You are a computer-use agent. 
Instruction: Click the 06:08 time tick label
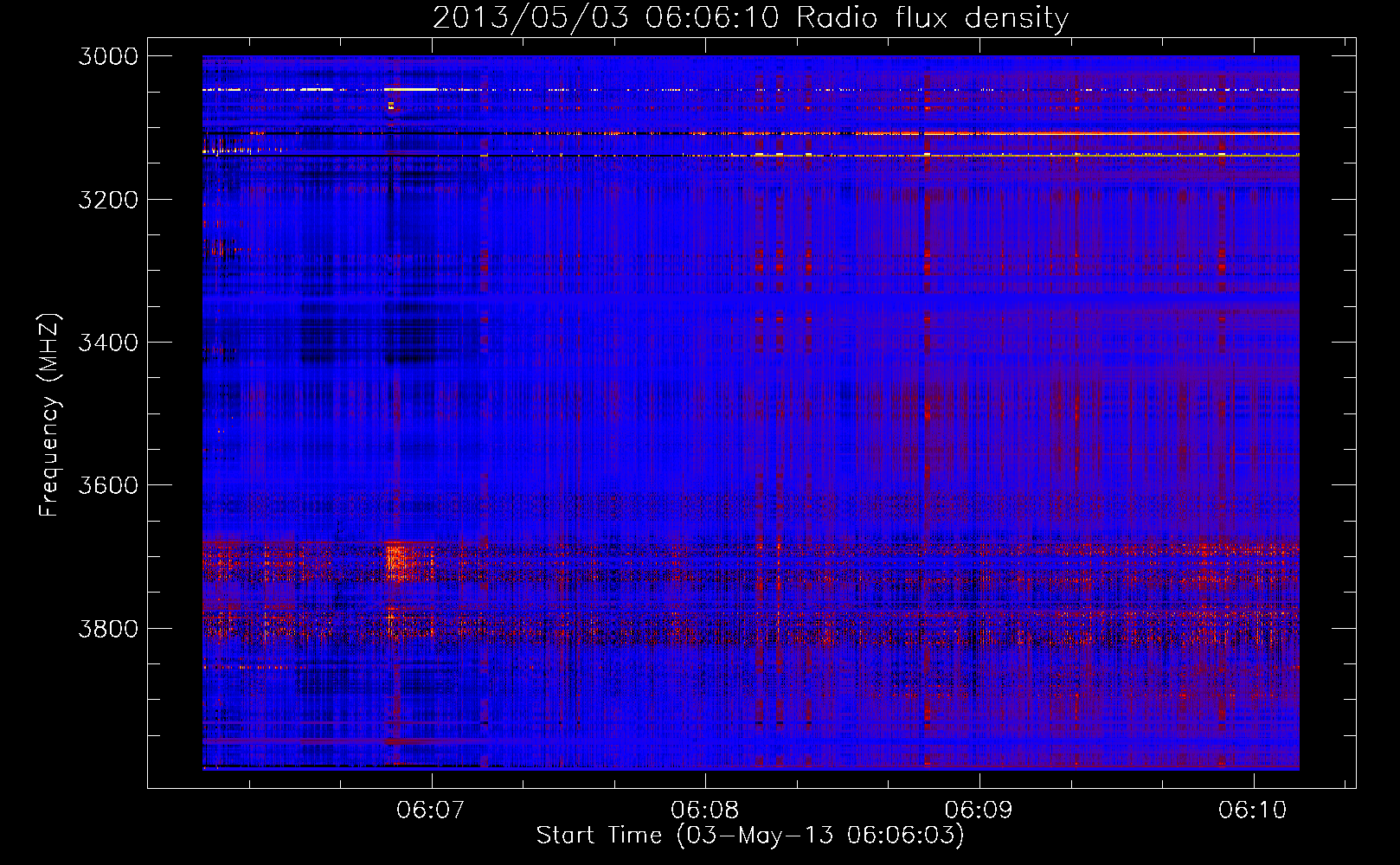pos(705,810)
